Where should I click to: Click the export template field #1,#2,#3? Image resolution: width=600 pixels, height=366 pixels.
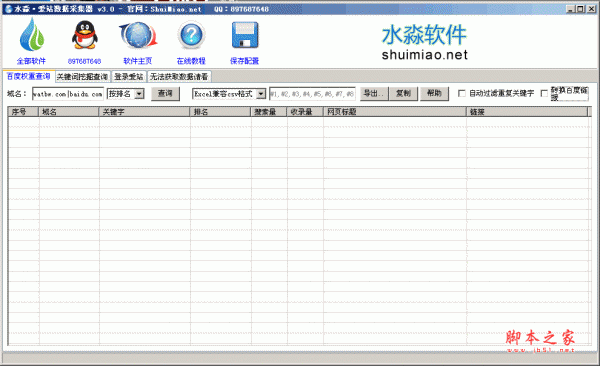click(312, 94)
